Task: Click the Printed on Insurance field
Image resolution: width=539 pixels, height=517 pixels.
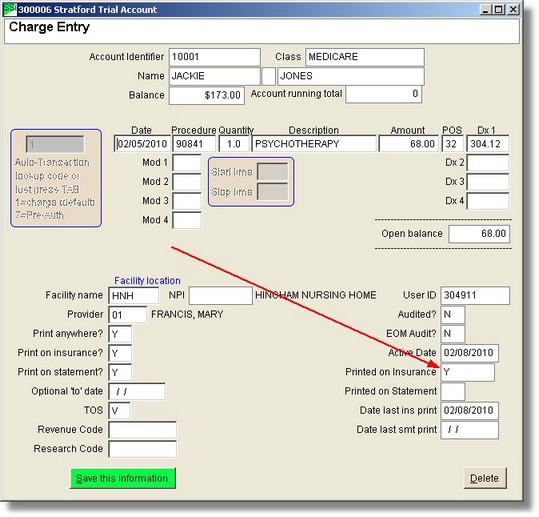Action: [x=468, y=373]
